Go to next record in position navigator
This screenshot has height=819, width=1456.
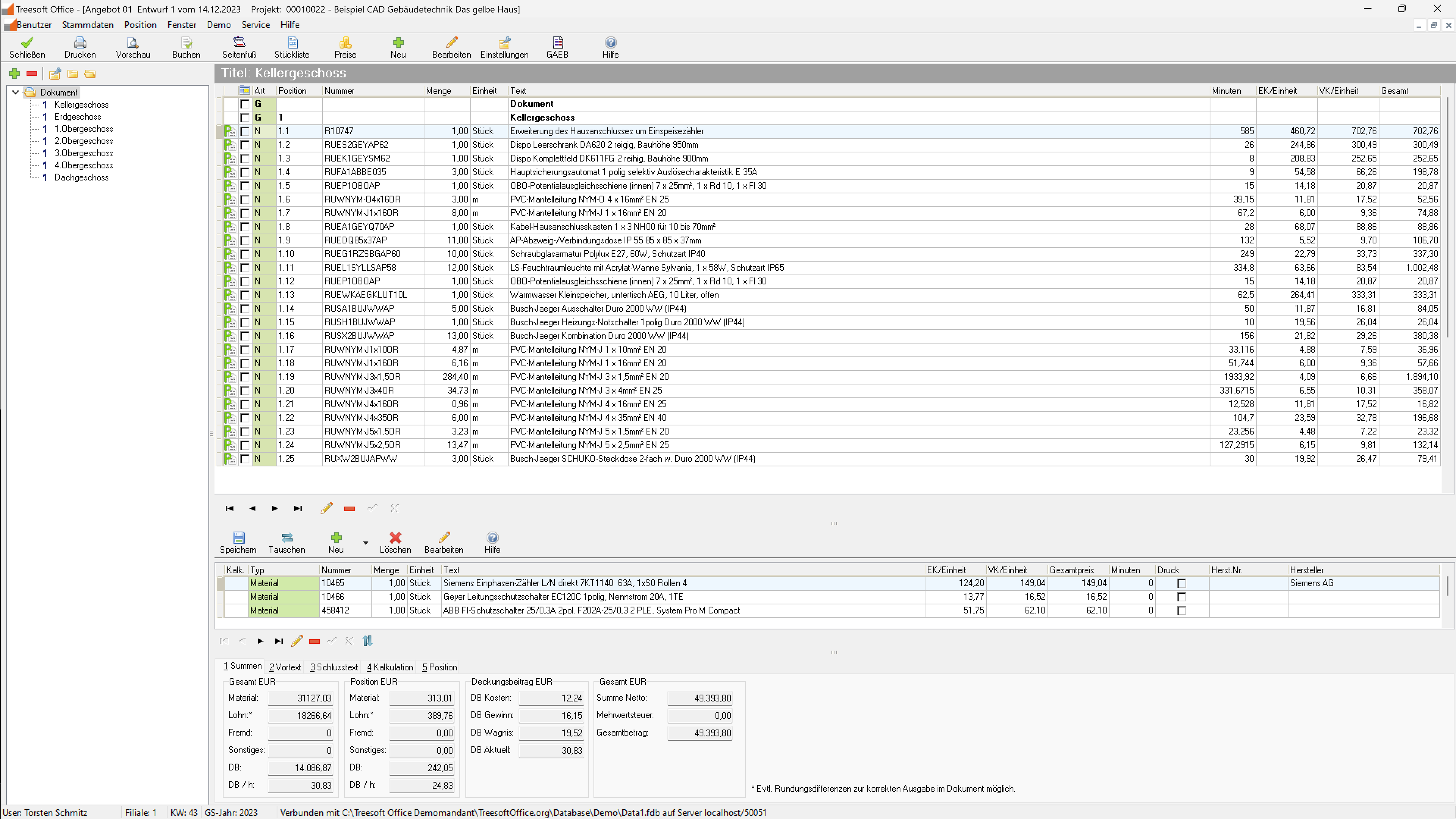point(275,508)
